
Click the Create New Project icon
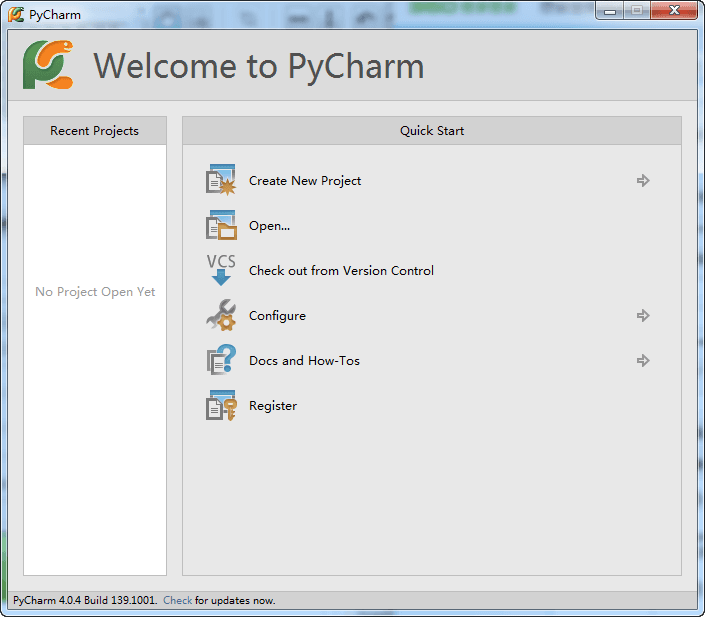221,180
